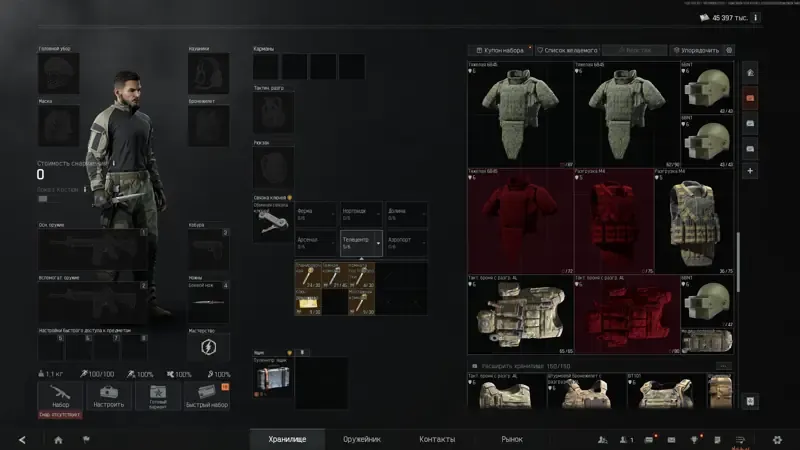800x450 pixels.
Task: Switch to the Рынок tab
Action: 512,439
